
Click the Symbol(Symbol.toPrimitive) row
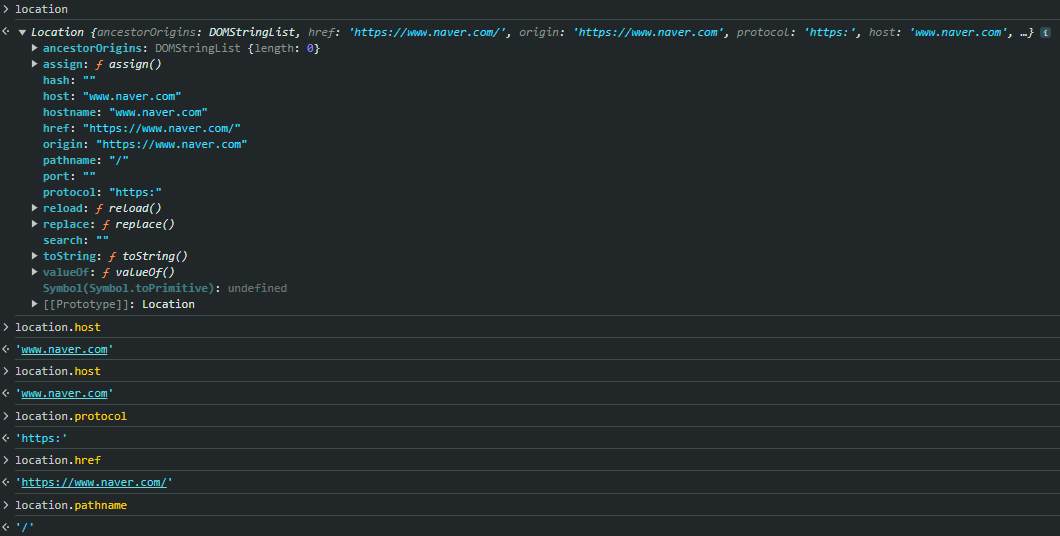[x=165, y=289]
